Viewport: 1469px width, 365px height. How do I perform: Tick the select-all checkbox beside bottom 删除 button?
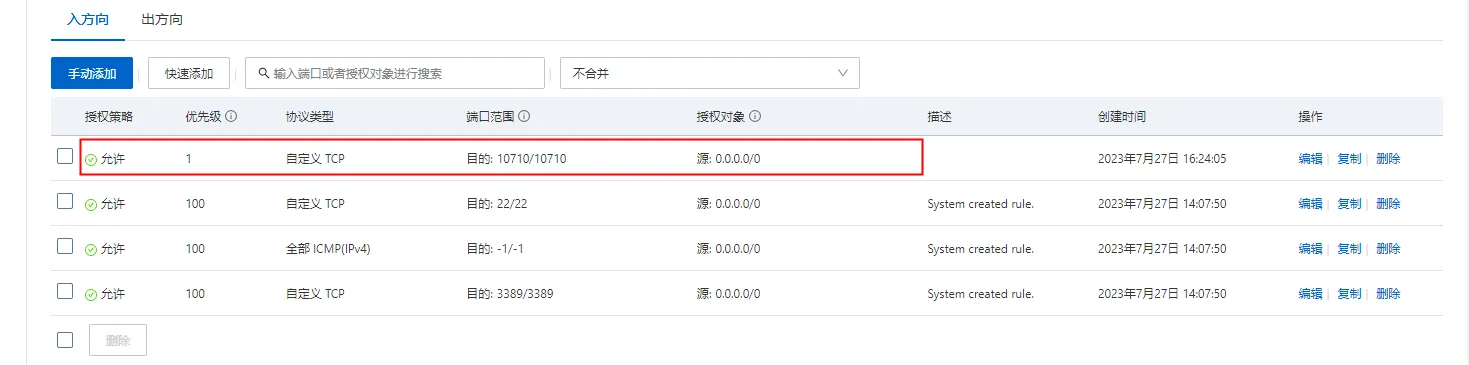click(x=65, y=339)
